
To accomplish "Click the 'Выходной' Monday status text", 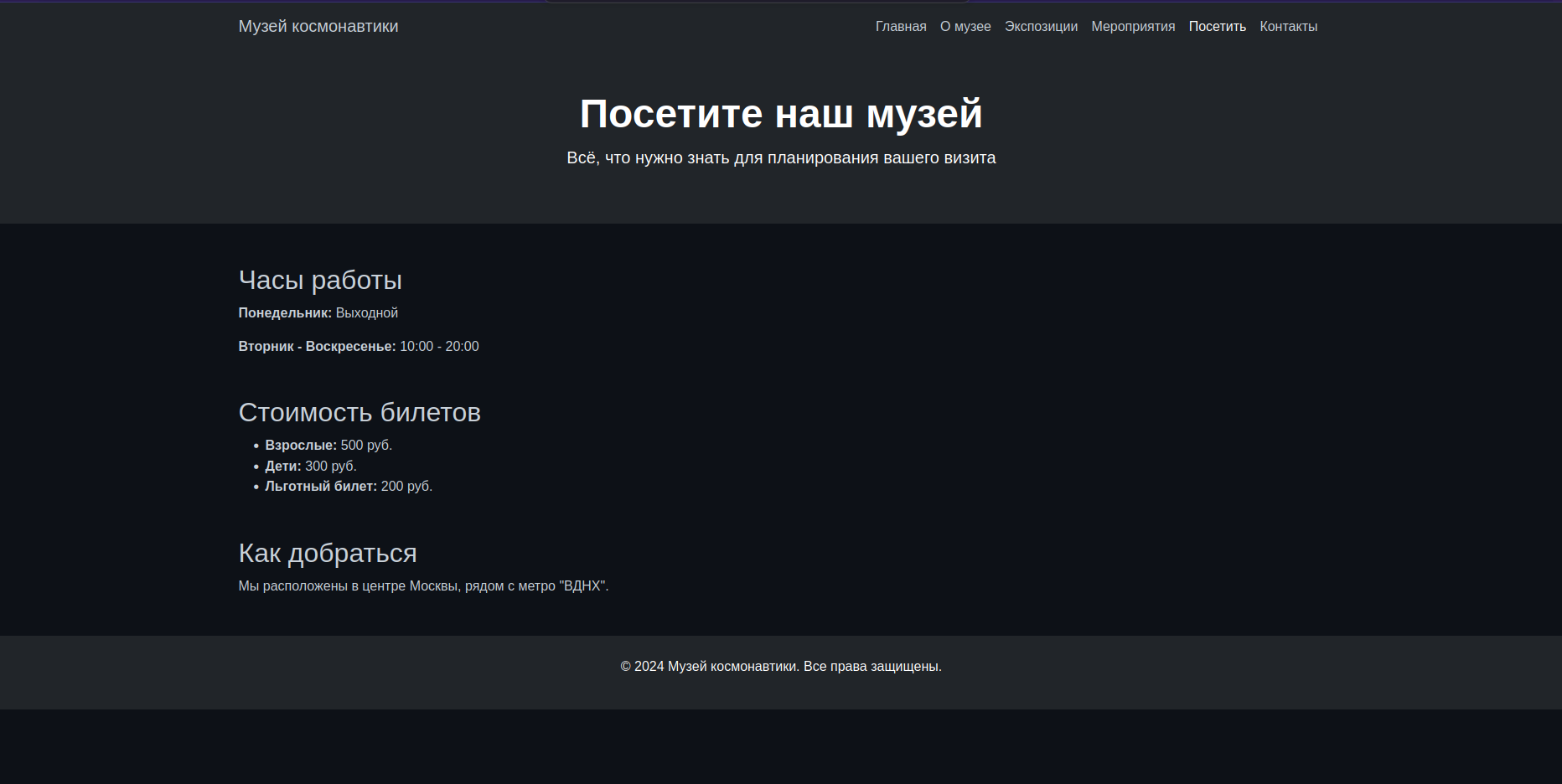I will click(x=367, y=313).
